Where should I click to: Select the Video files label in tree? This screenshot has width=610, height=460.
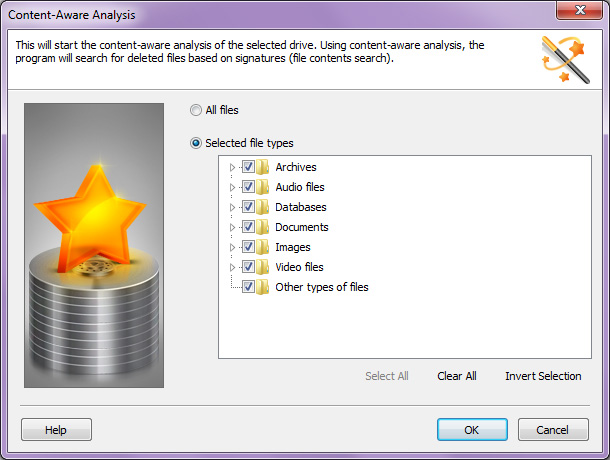tap(299, 267)
